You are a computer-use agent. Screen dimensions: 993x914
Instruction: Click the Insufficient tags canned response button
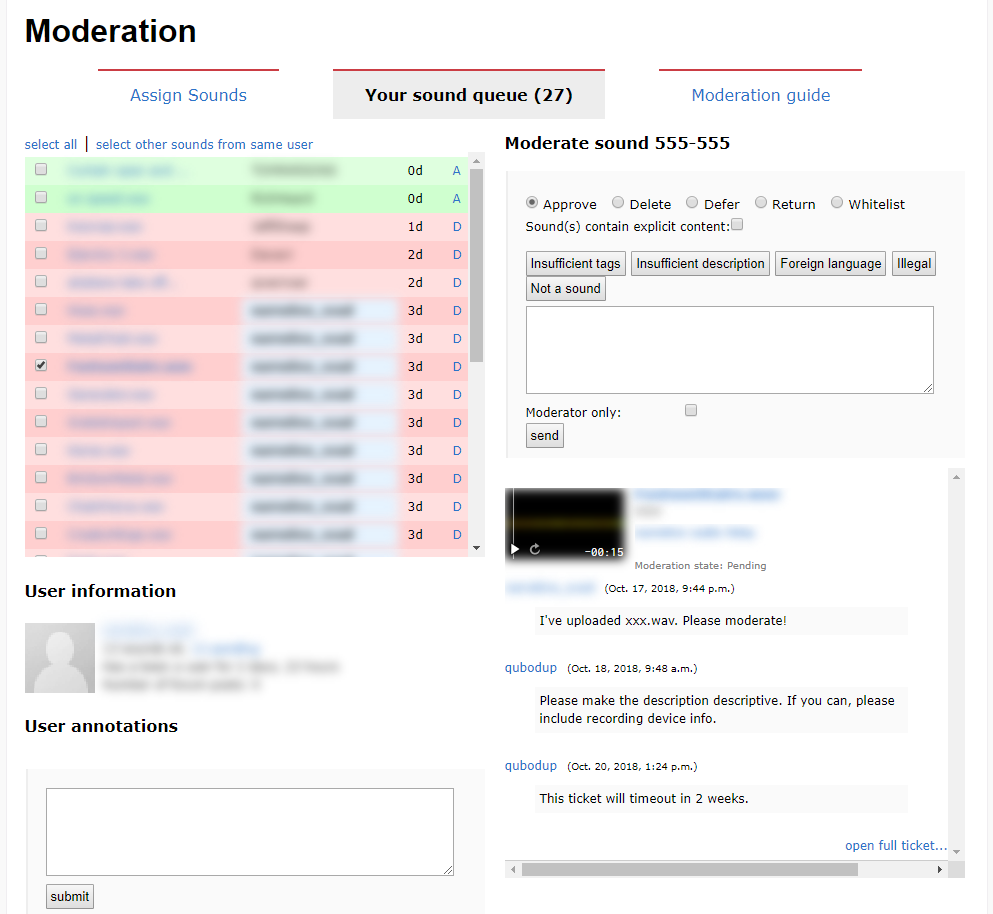pos(575,263)
